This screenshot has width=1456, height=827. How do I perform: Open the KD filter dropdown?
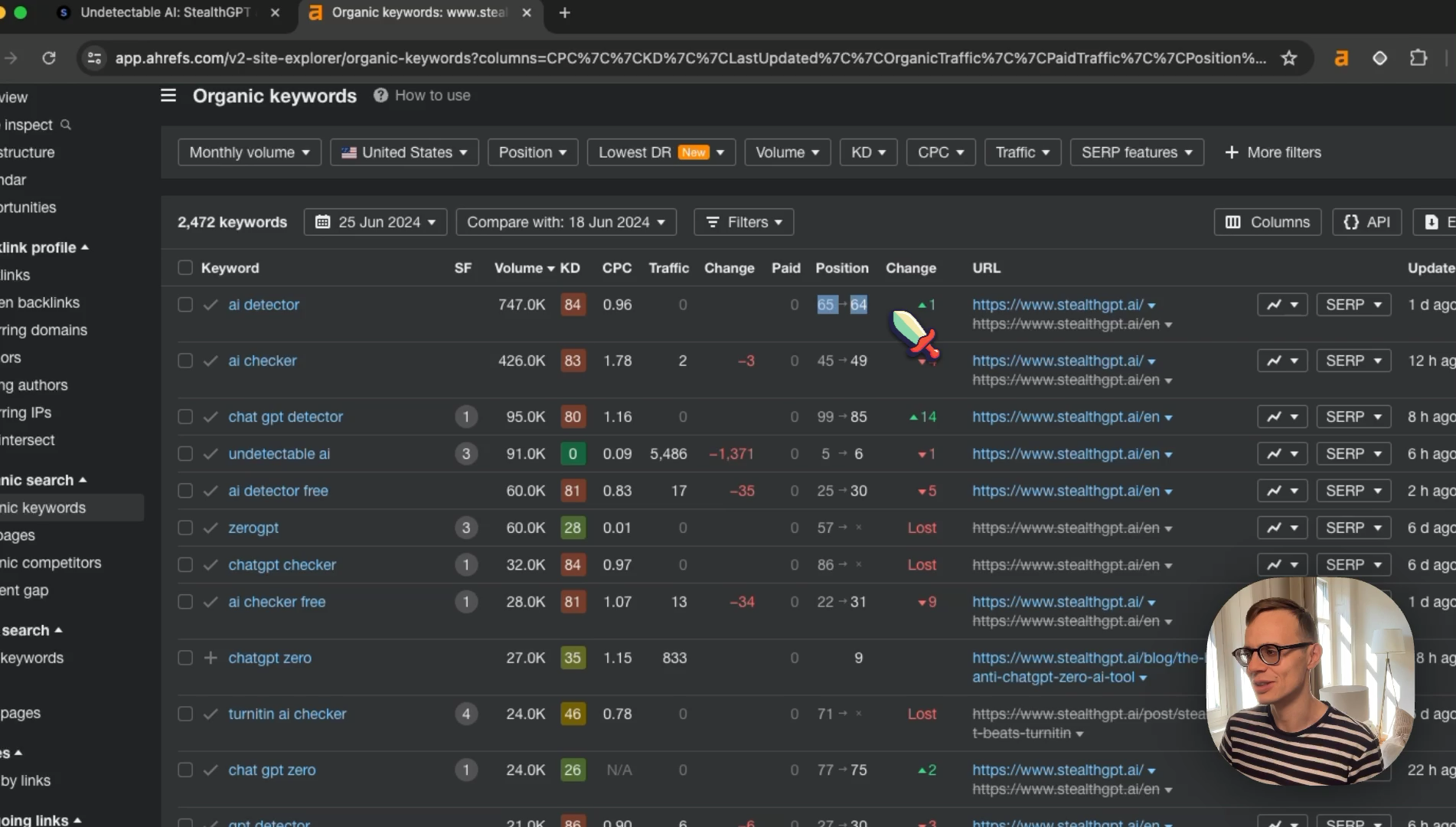[x=868, y=152]
